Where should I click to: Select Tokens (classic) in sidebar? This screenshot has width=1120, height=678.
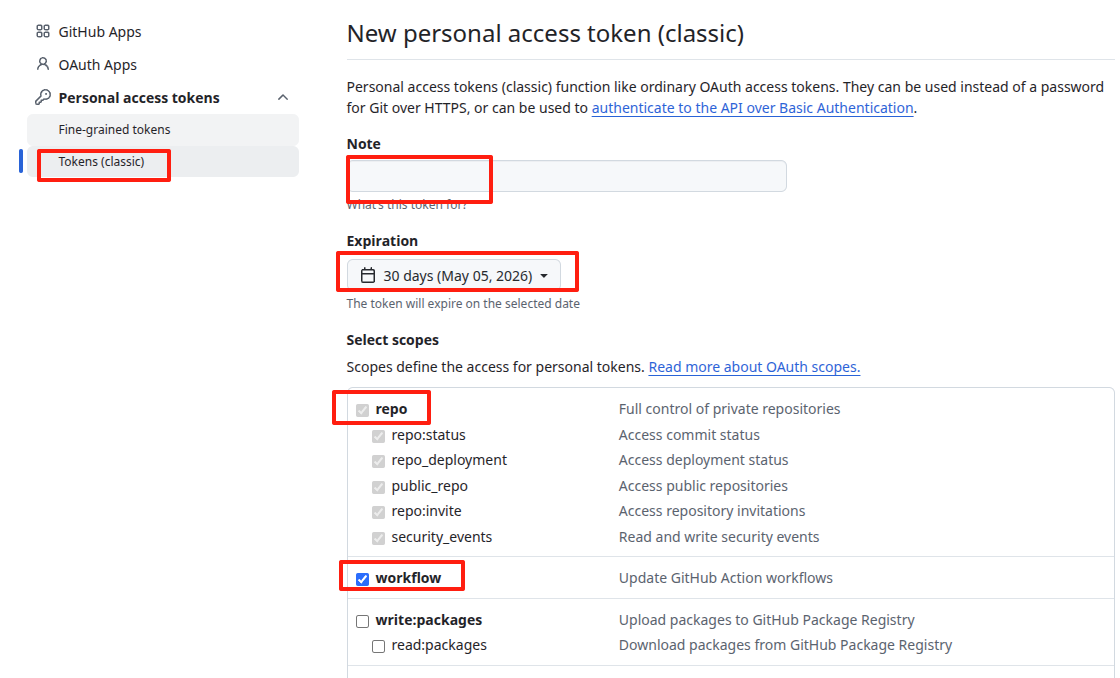pos(101,162)
